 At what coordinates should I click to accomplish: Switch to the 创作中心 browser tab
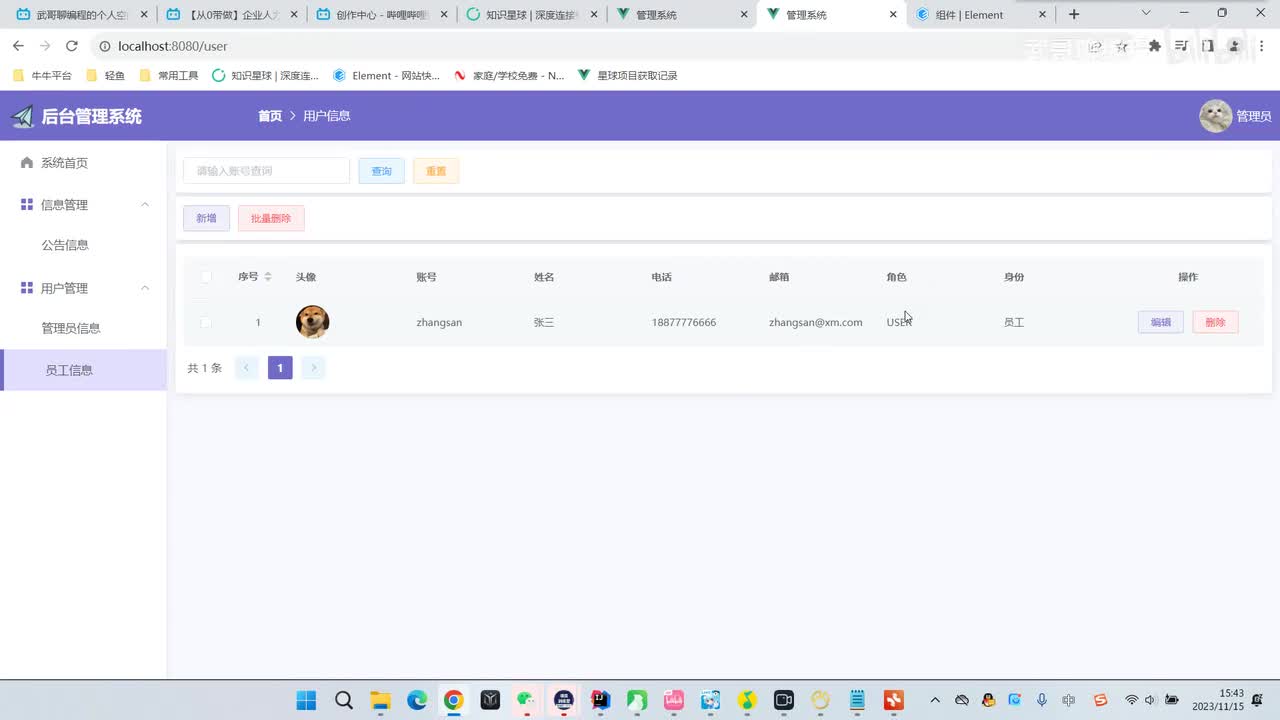pyautogui.click(x=382, y=15)
